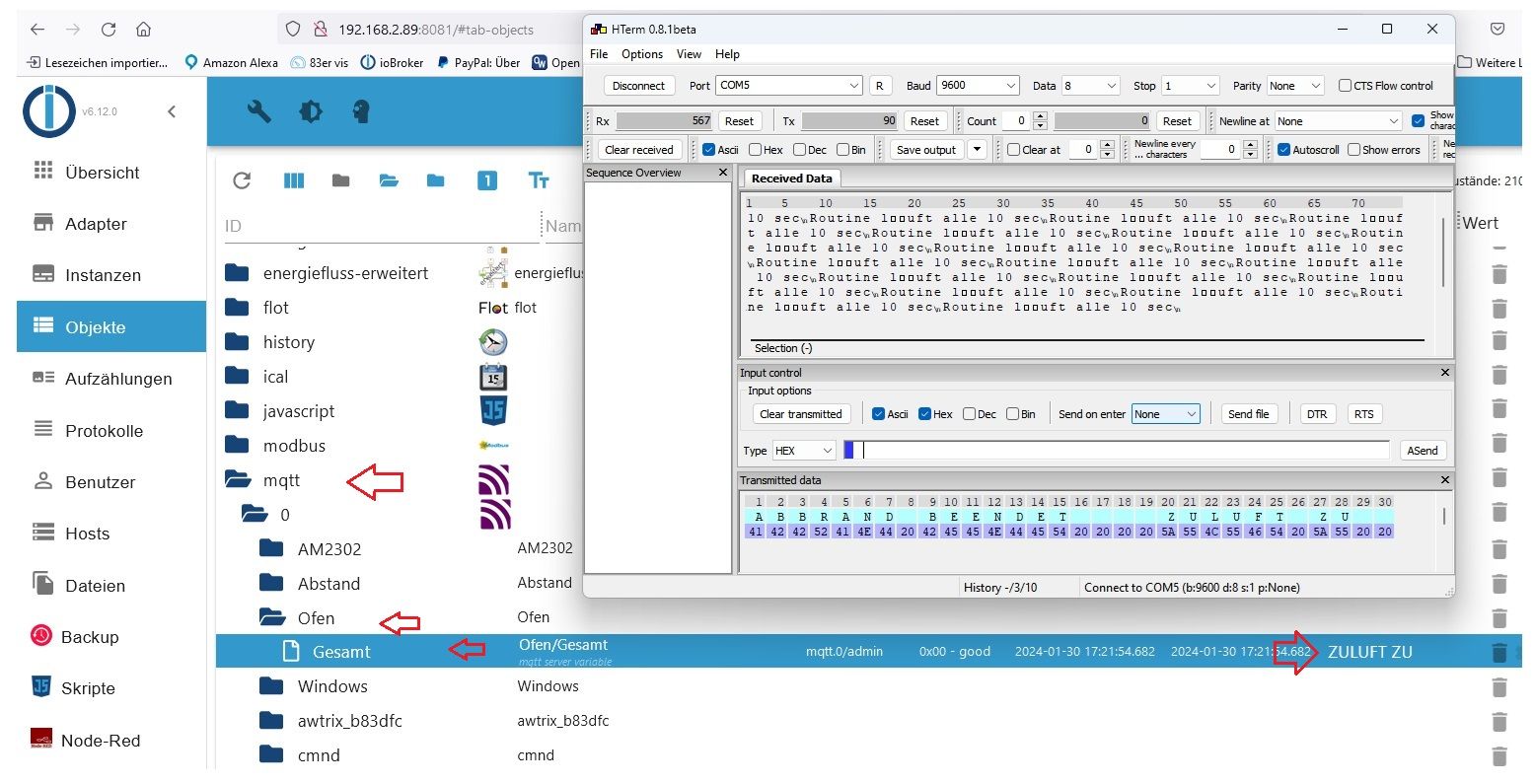Click the Clear received button

click(x=638, y=150)
